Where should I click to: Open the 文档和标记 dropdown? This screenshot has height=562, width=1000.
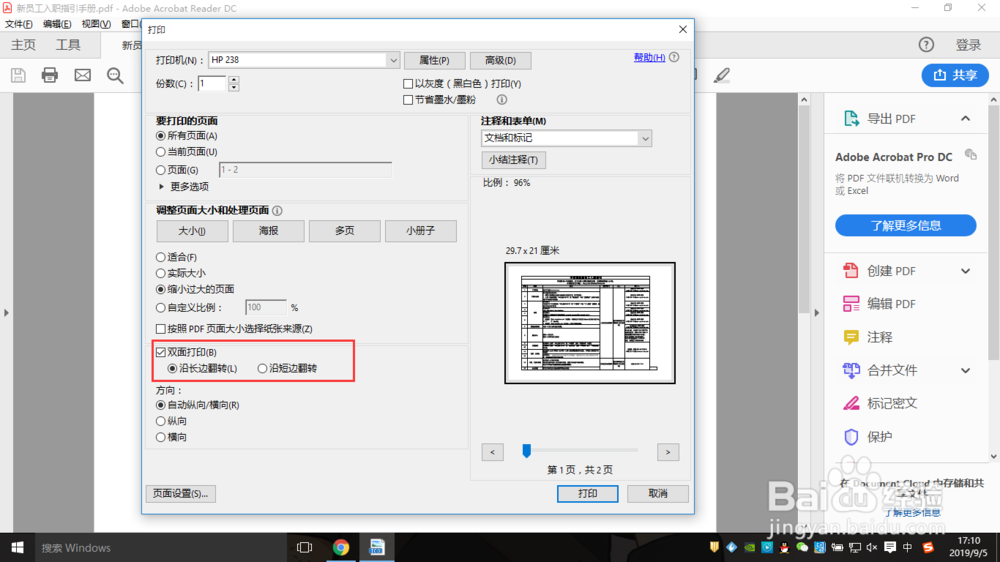coord(645,138)
